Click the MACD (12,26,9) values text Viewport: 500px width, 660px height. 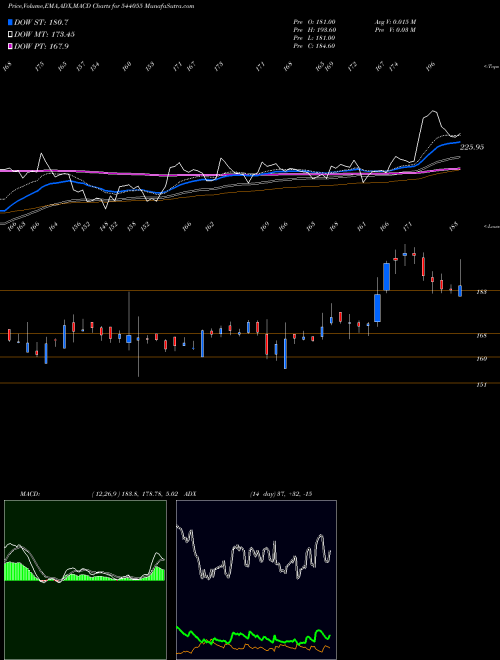tap(135, 494)
